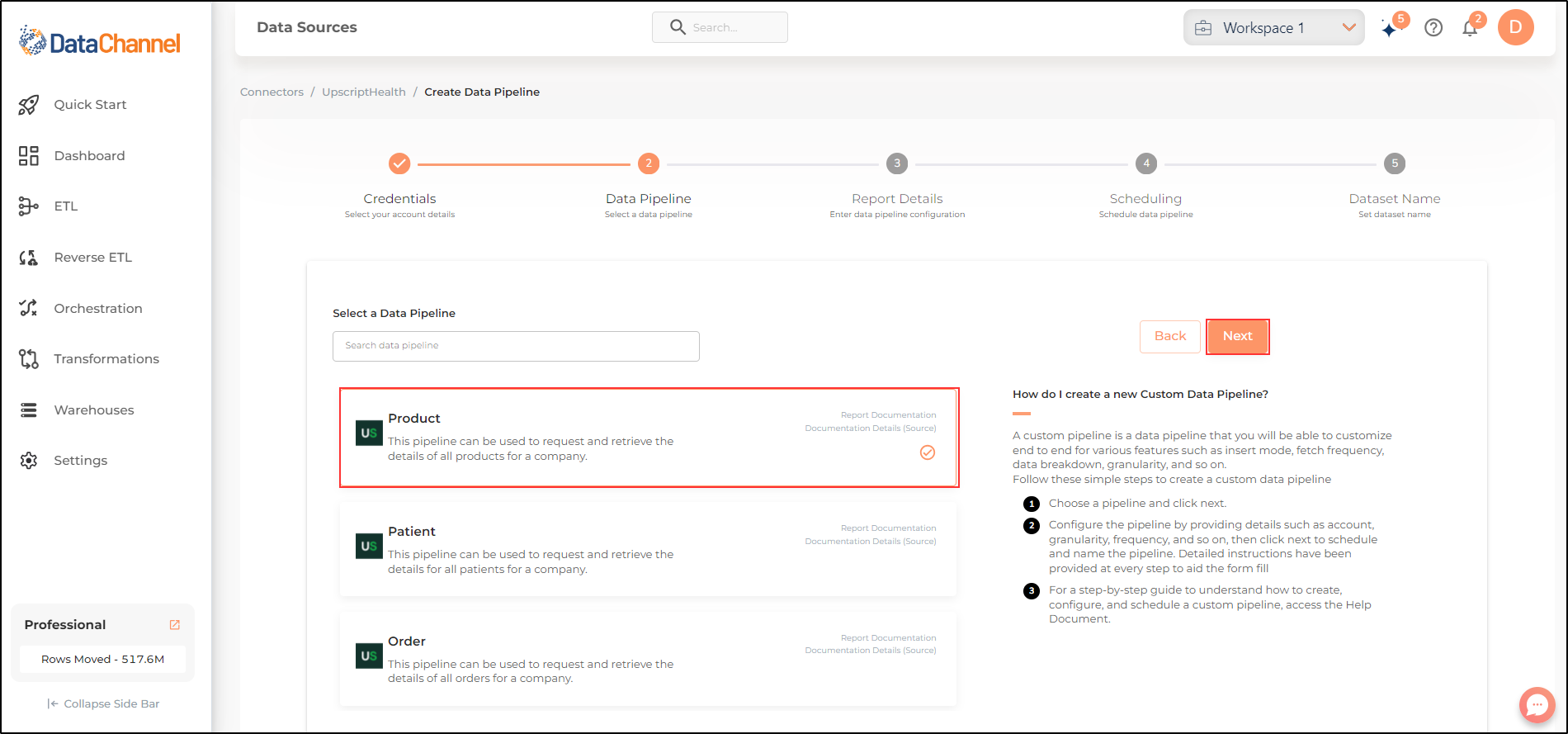
Task: Click the Professional plan label
Action: coord(65,625)
